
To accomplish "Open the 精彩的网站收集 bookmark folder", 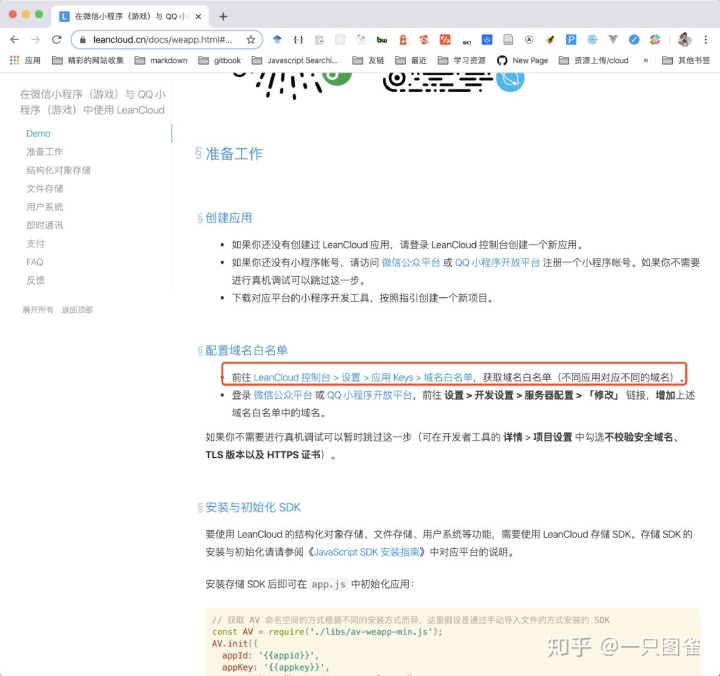I will point(88,60).
